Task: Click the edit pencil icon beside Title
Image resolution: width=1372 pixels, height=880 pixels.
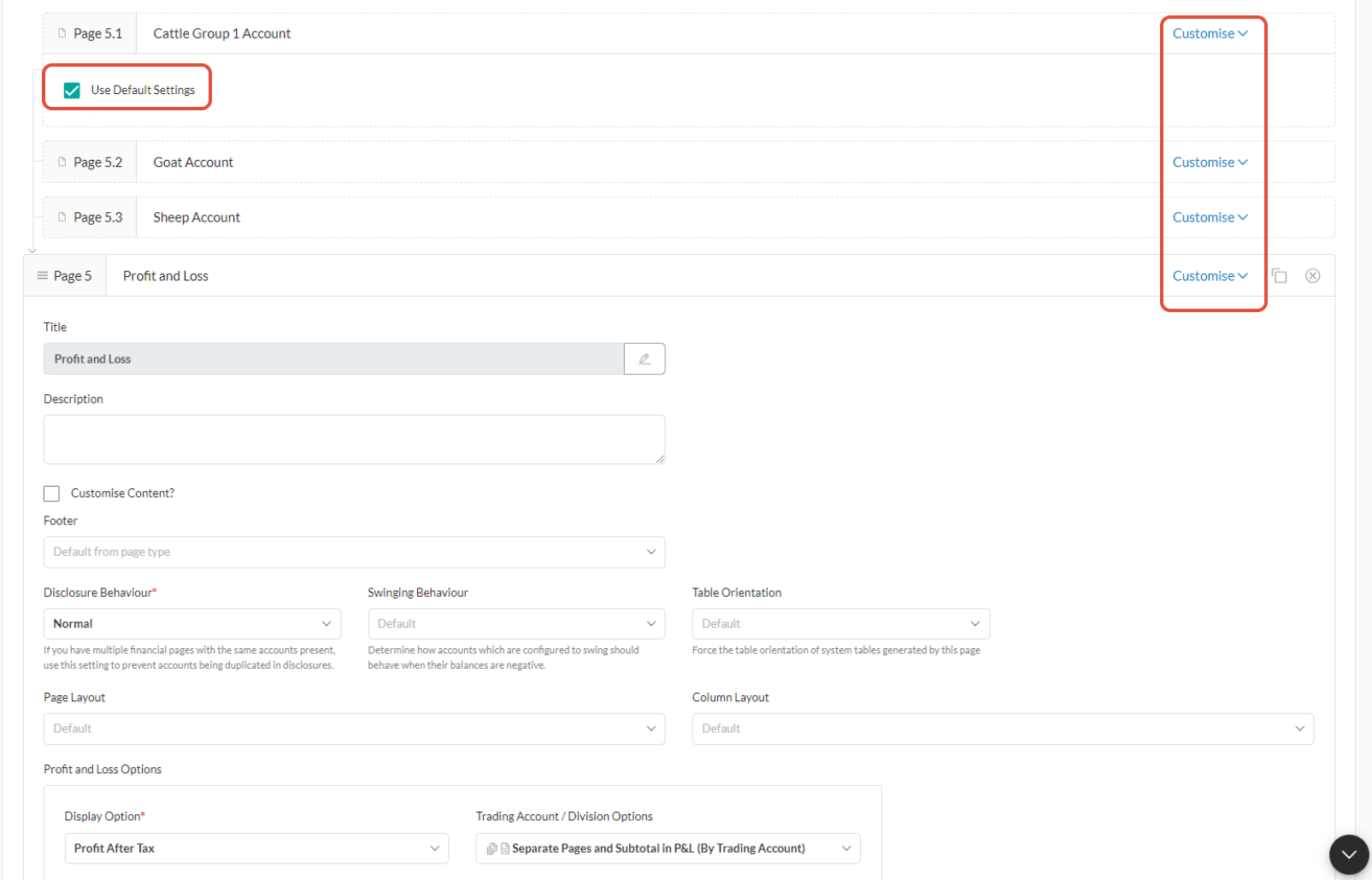Action: coord(645,359)
